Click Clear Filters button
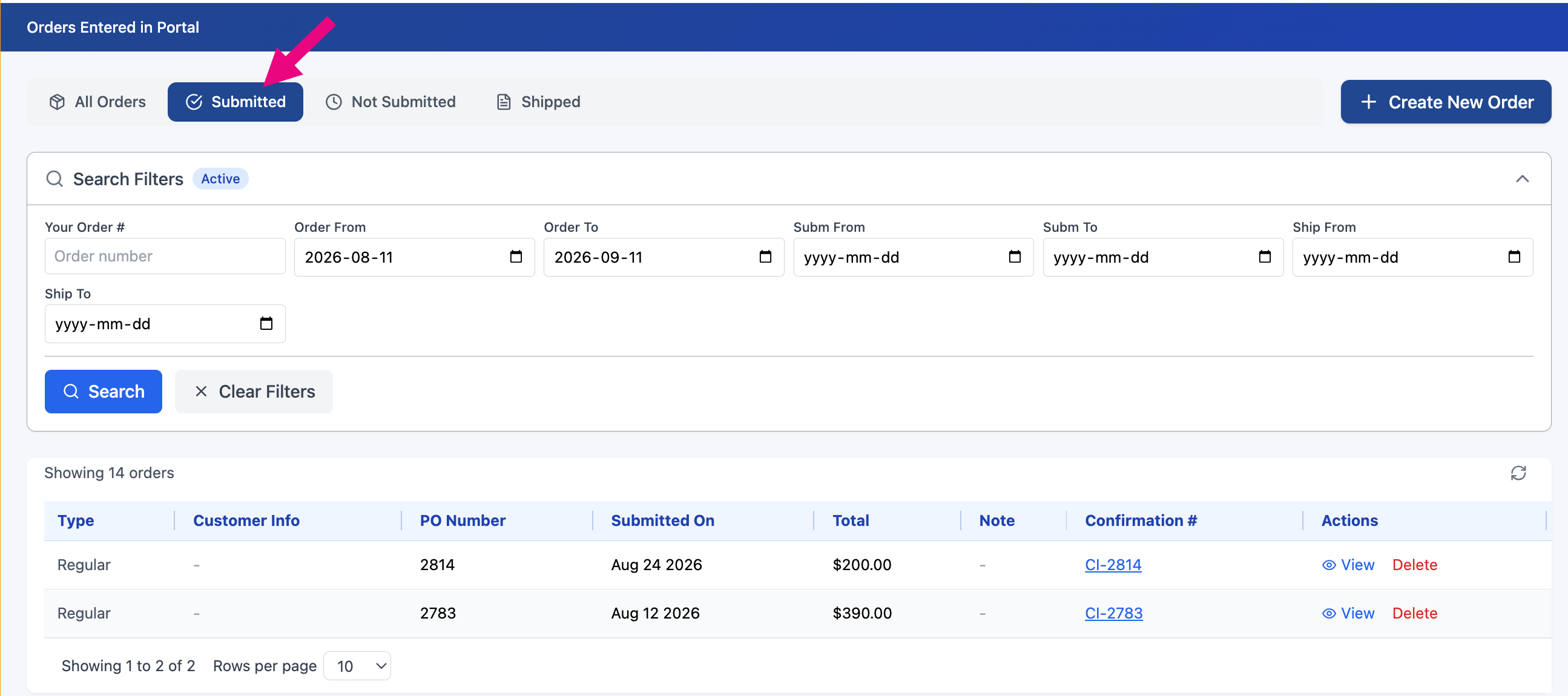Screen dimensions: 1568x696 254,391
